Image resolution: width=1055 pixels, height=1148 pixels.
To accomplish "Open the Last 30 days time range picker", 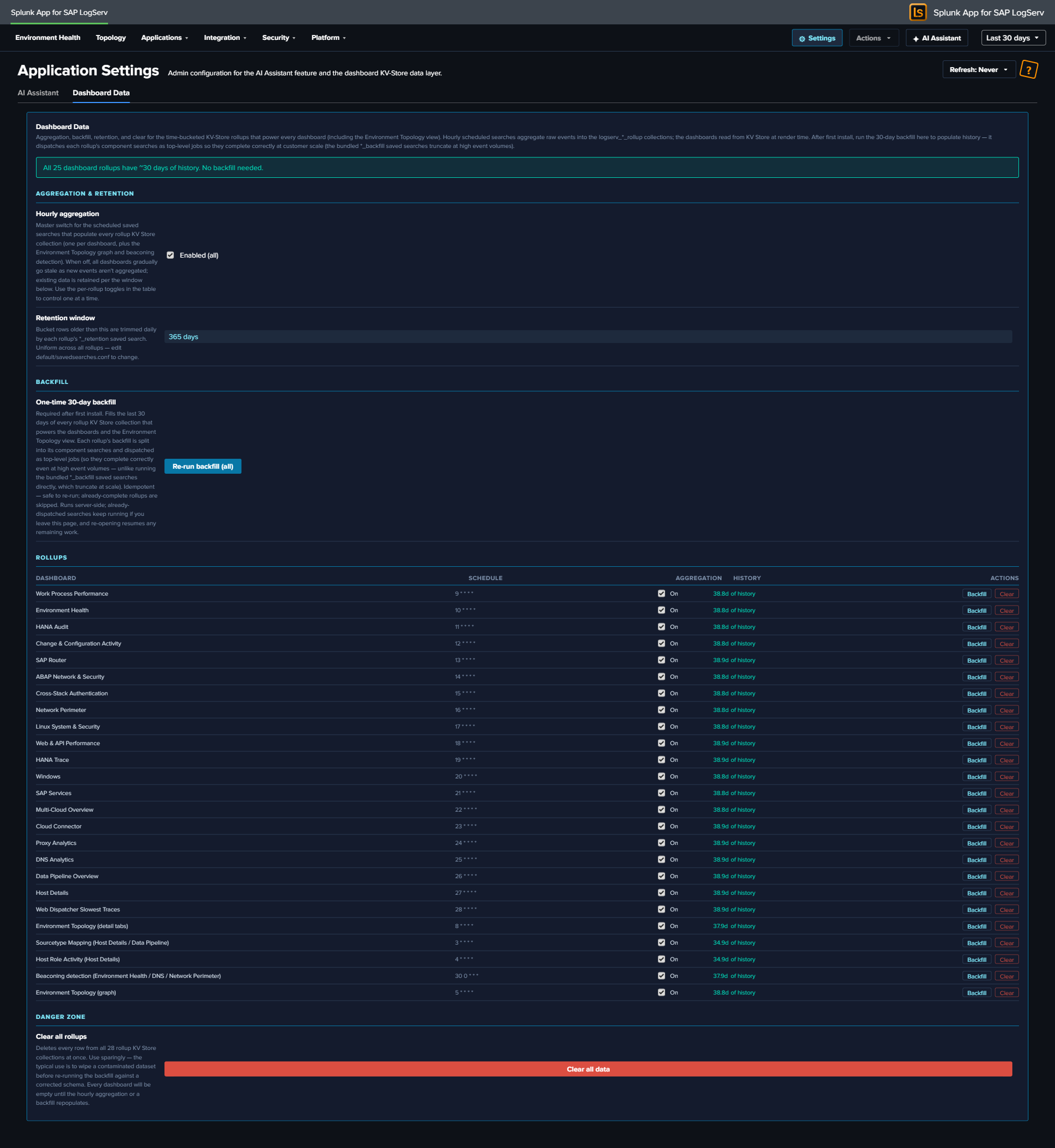I will coord(1013,38).
